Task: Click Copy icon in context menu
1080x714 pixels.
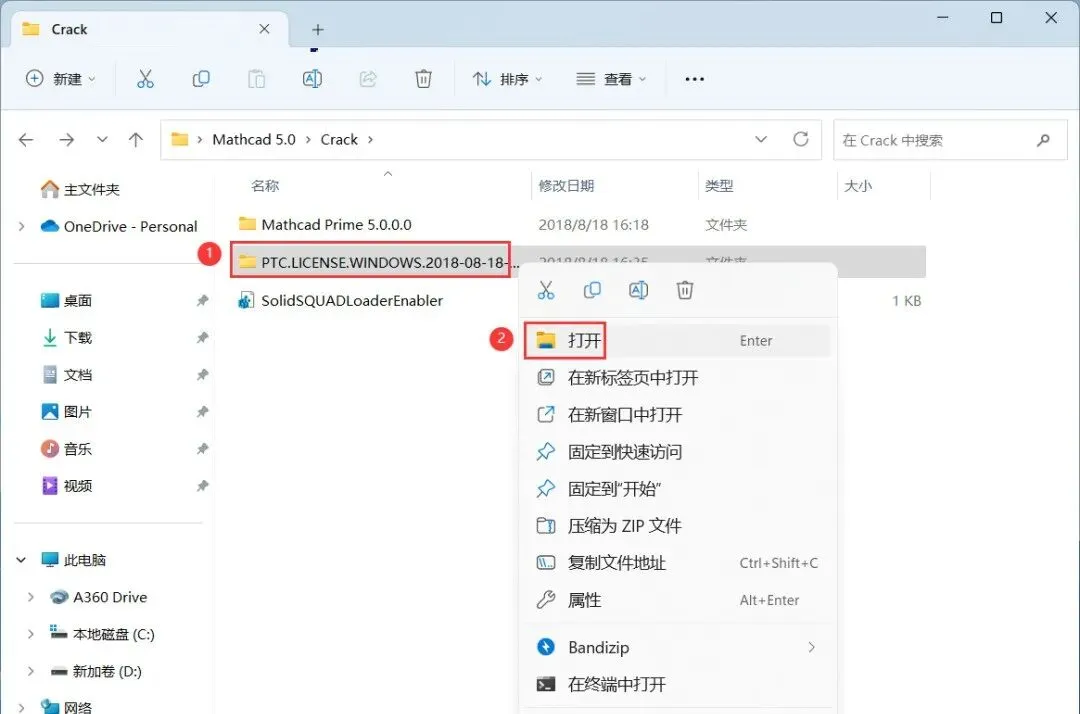Action: click(x=592, y=290)
